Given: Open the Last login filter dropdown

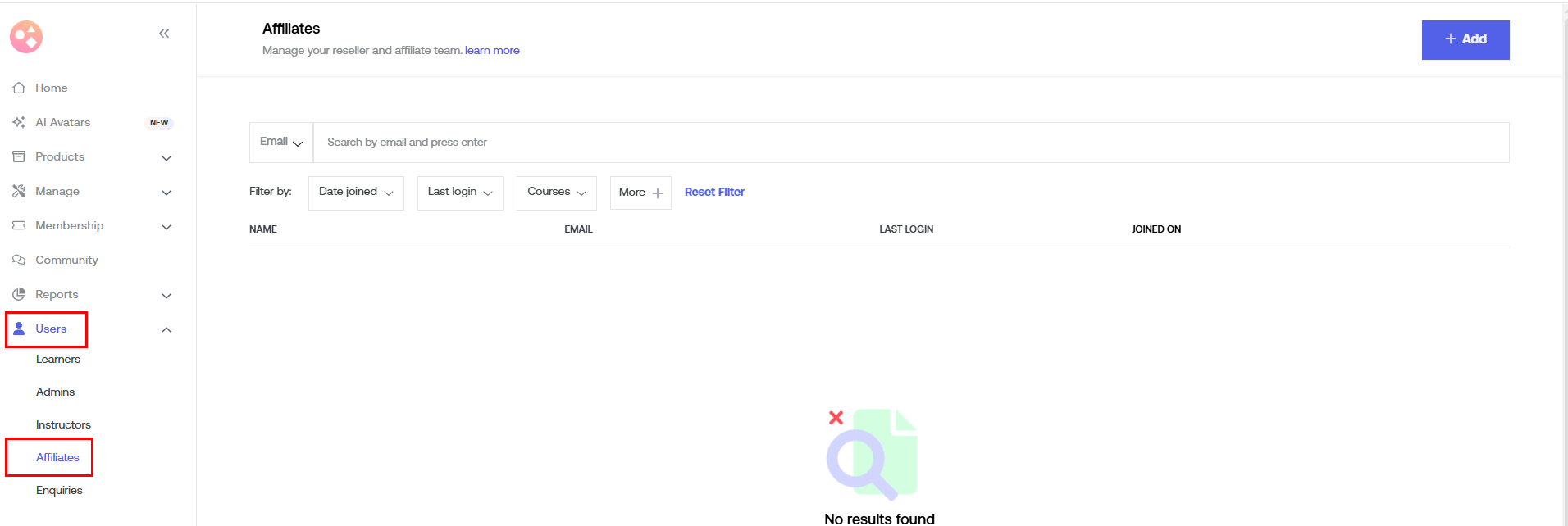Looking at the screenshot, I should [x=460, y=193].
